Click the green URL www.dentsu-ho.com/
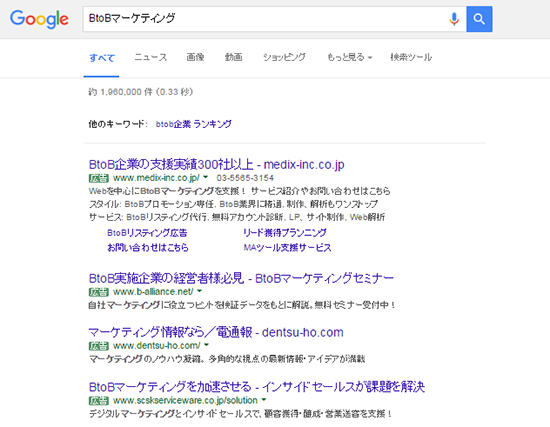The width and height of the screenshot is (550, 427). [x=157, y=346]
